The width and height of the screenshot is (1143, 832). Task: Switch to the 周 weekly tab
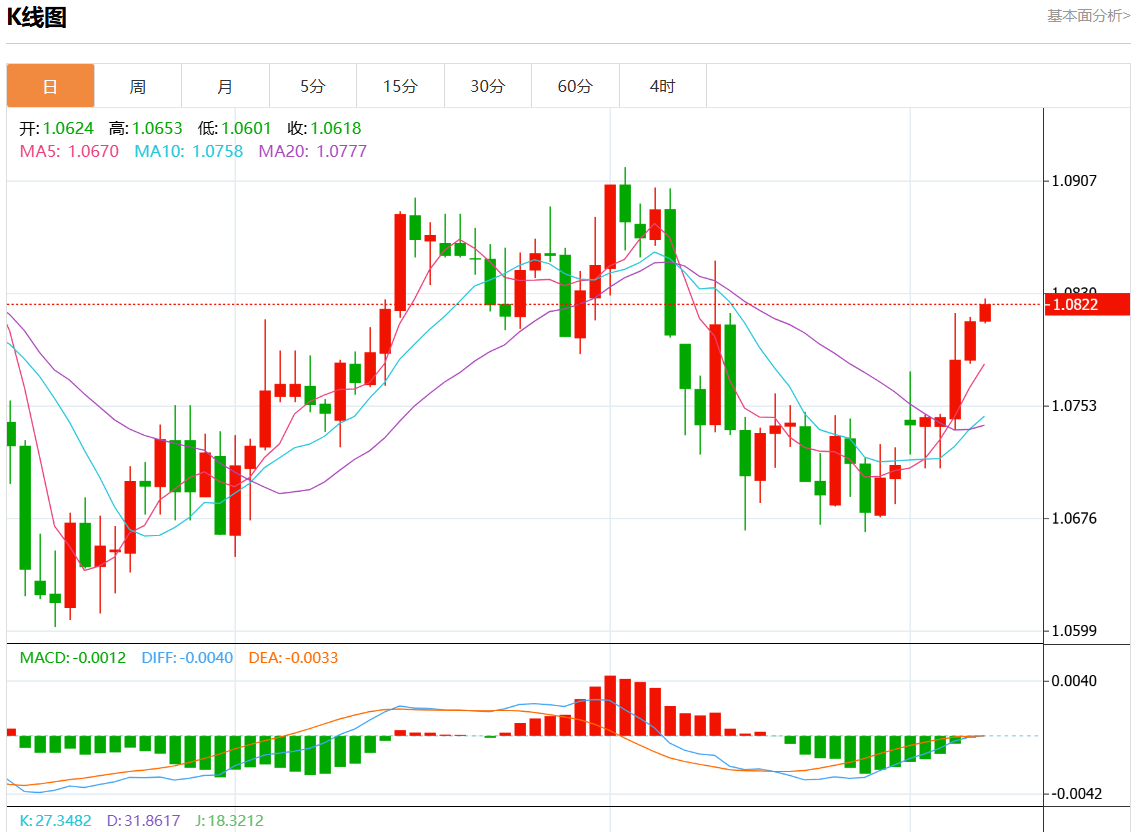click(x=138, y=86)
